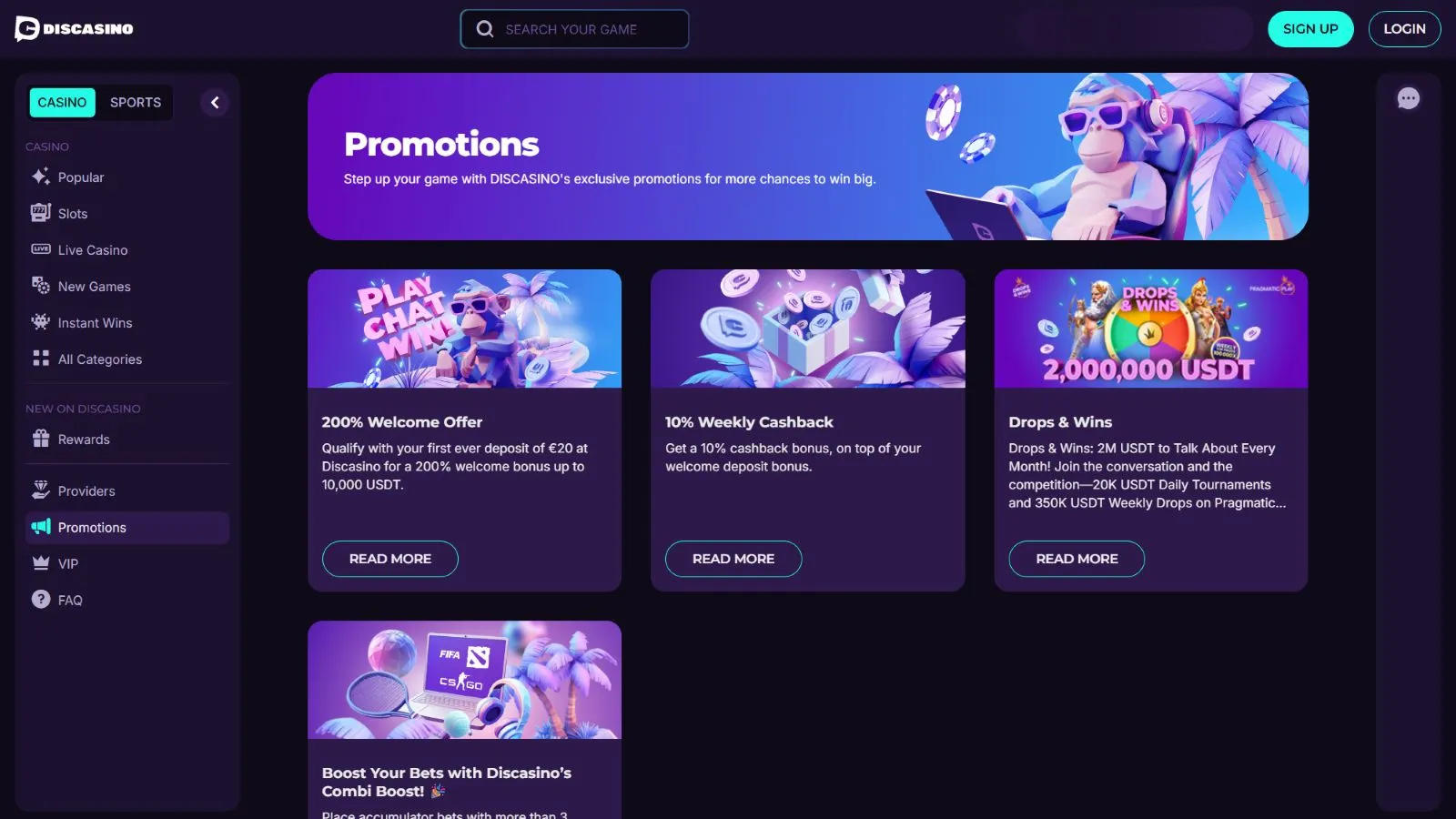Open the live chat bubble icon
This screenshot has width=1456, height=819.
click(1408, 98)
